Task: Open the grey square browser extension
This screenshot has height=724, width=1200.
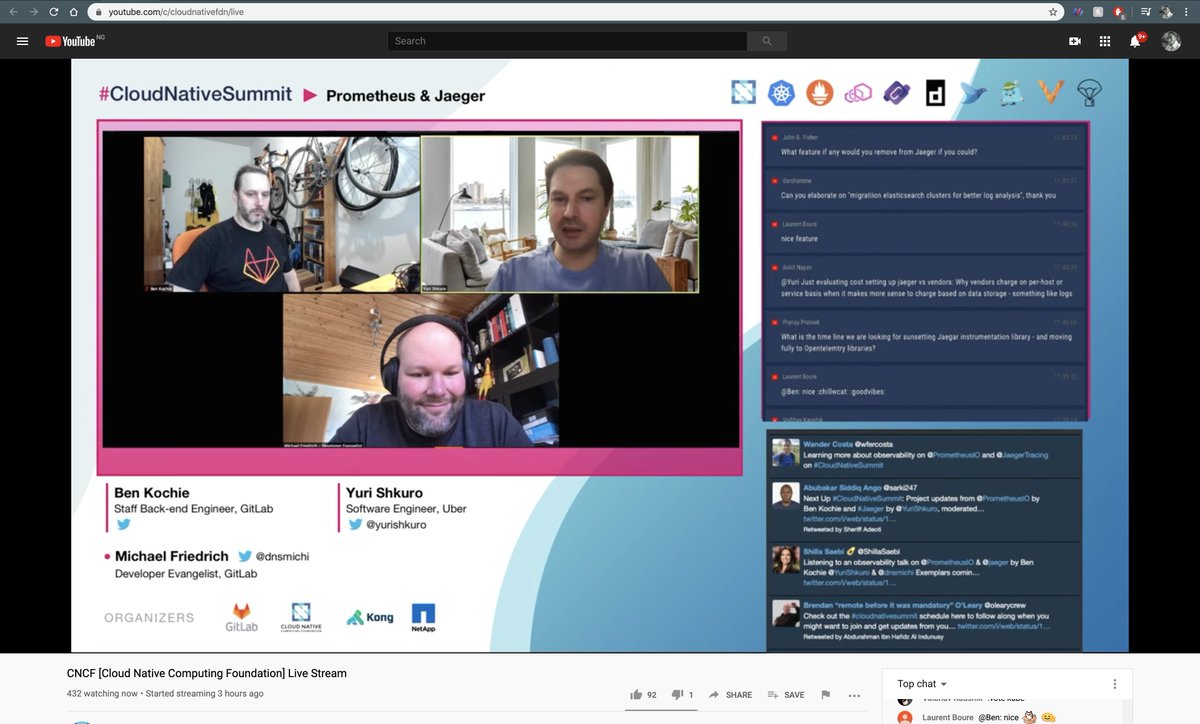Action: point(1099,12)
